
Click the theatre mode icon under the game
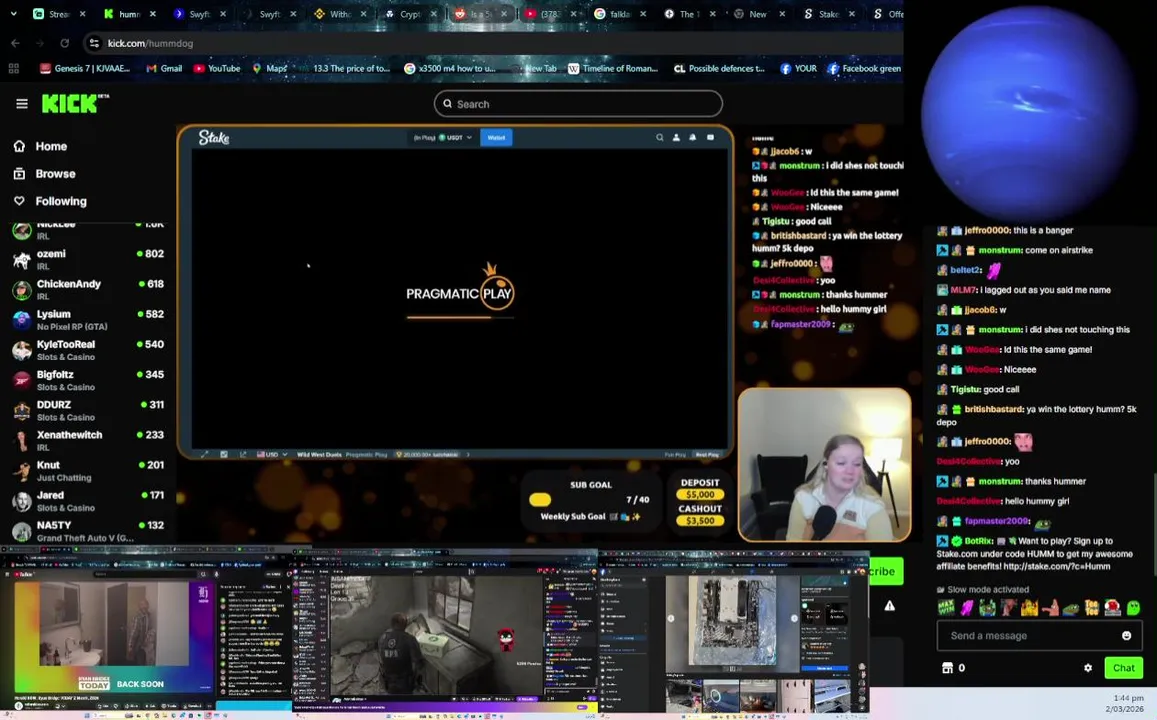pyautogui.click(x=224, y=454)
